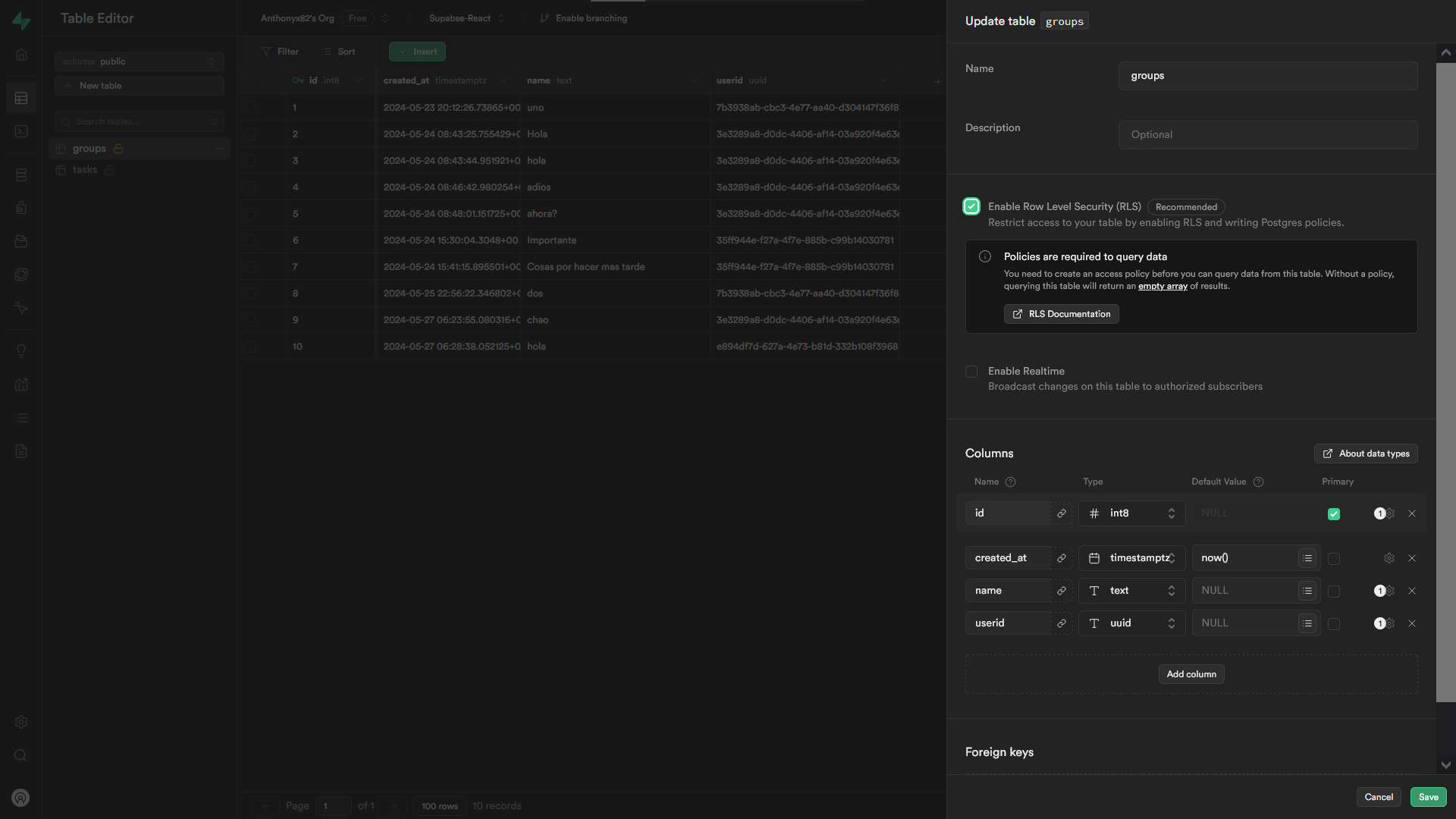Disable Row Level Security checkbox
Screen dimensions: 1456x819
click(971, 206)
